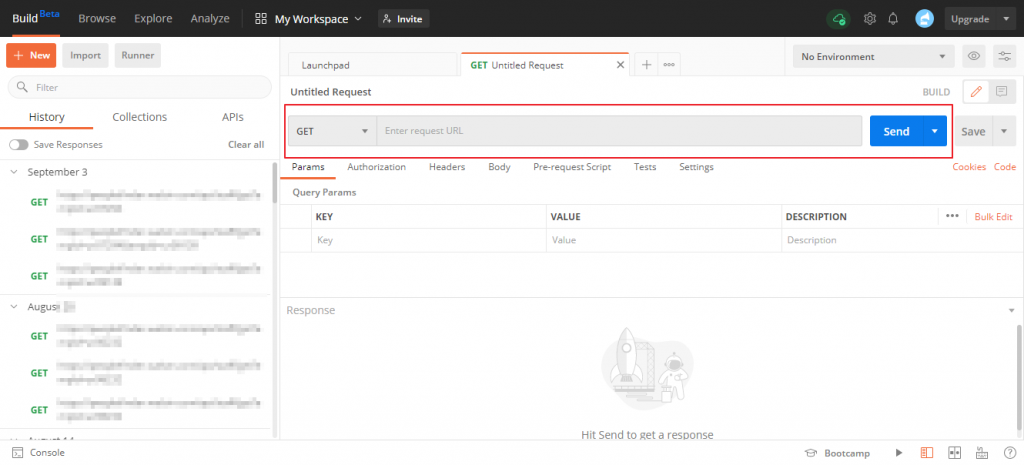Open the Authorization tab
Image resolution: width=1024 pixels, height=465 pixels.
[376, 167]
